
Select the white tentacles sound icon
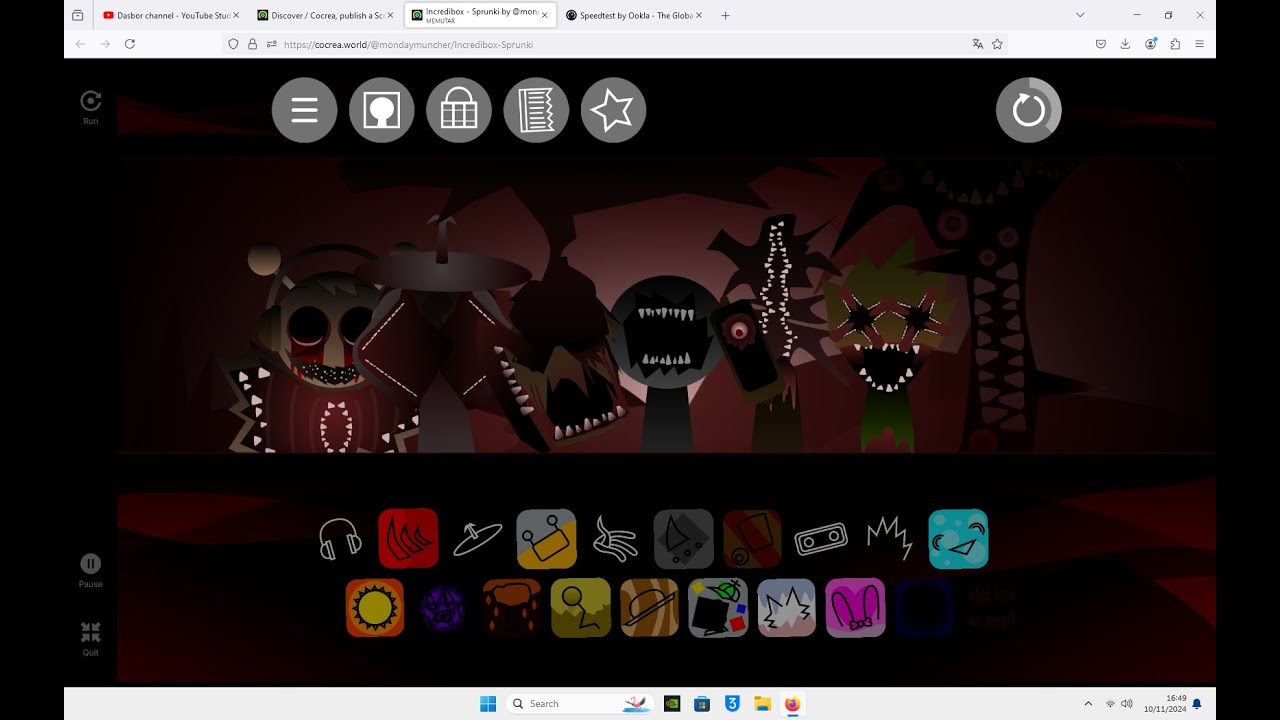click(615, 539)
